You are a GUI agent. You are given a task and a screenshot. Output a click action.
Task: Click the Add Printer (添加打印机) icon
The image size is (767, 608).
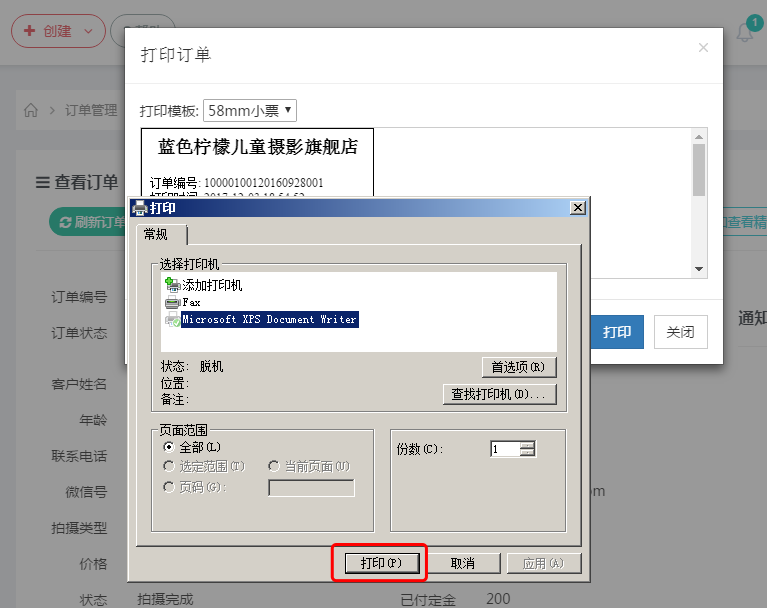pos(173,285)
